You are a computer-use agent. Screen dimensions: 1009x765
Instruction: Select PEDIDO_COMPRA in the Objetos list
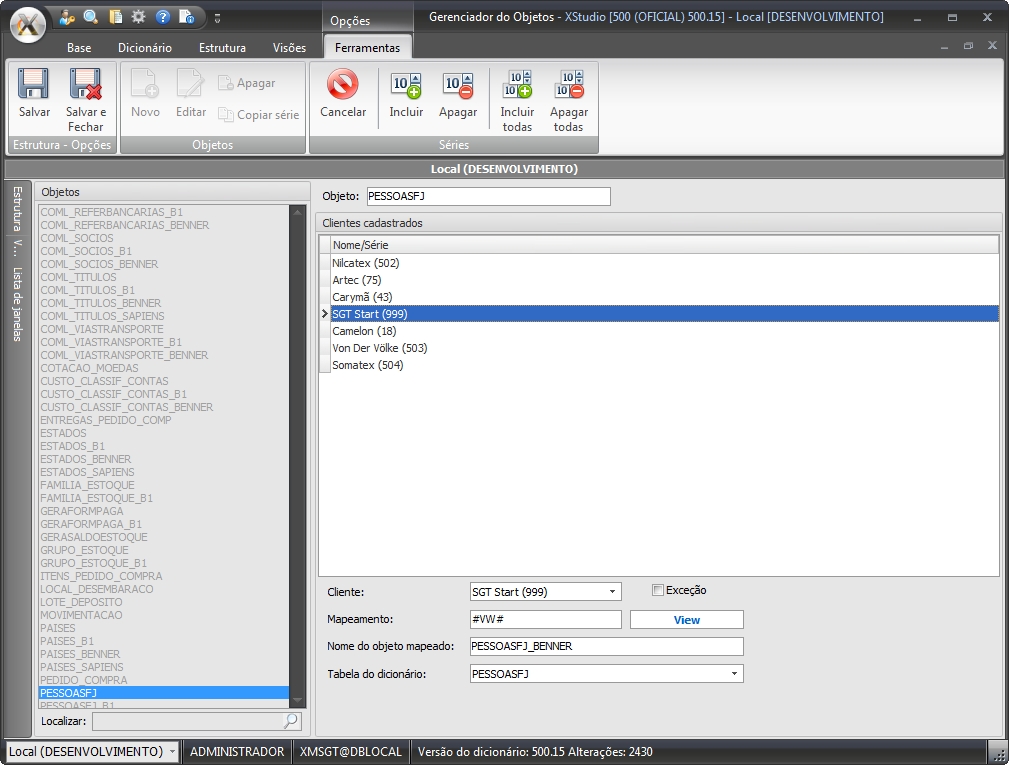(x=84, y=680)
